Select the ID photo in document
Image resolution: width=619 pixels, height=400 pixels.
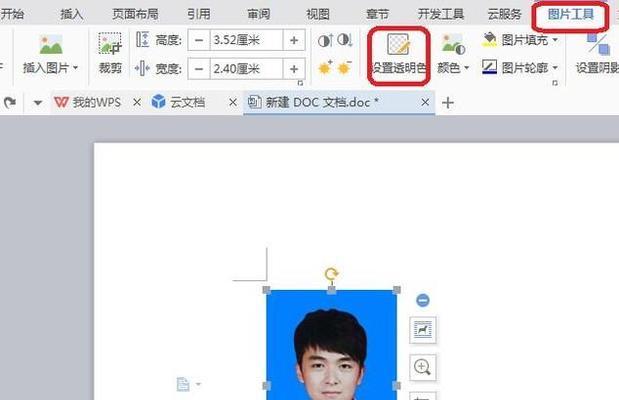click(x=332, y=345)
